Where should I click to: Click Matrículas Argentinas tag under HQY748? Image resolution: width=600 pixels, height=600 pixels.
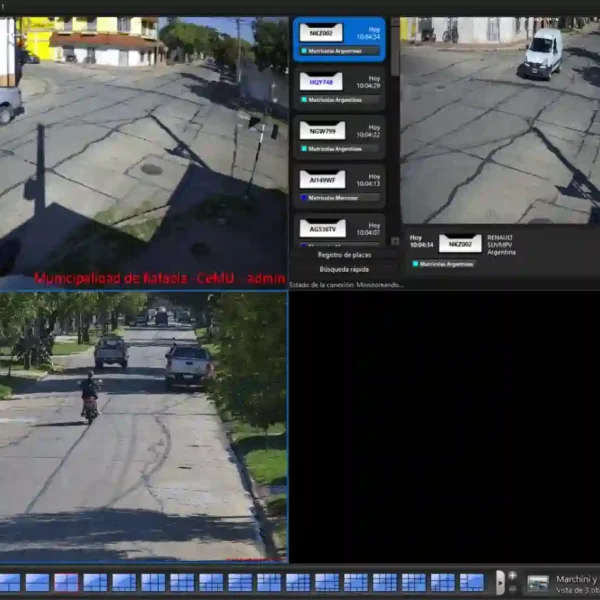click(334, 100)
